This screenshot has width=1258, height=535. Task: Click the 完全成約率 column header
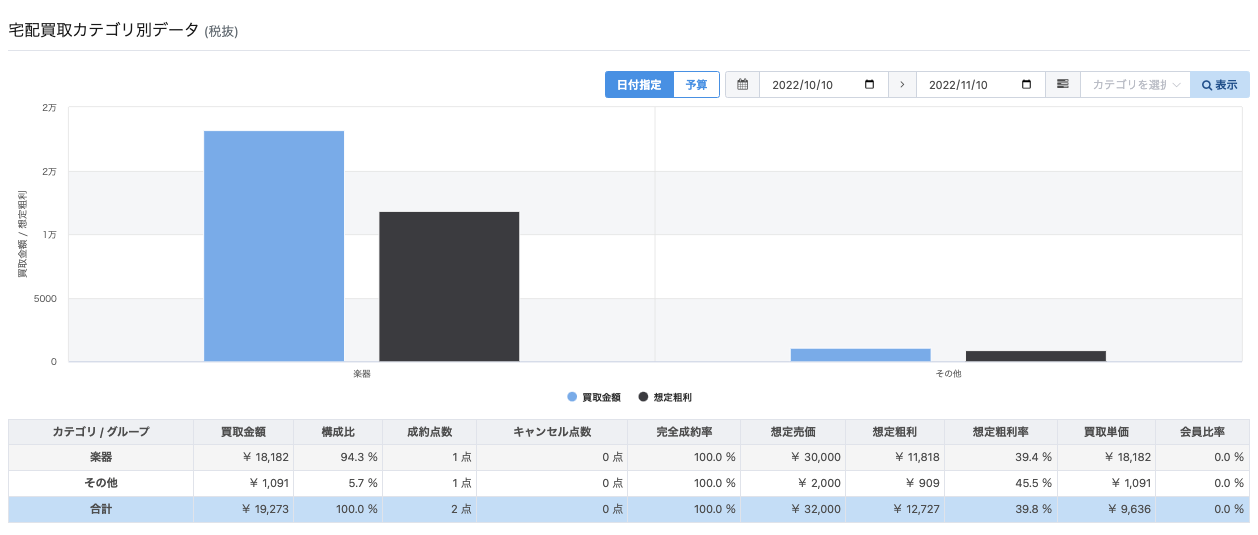tap(685, 432)
